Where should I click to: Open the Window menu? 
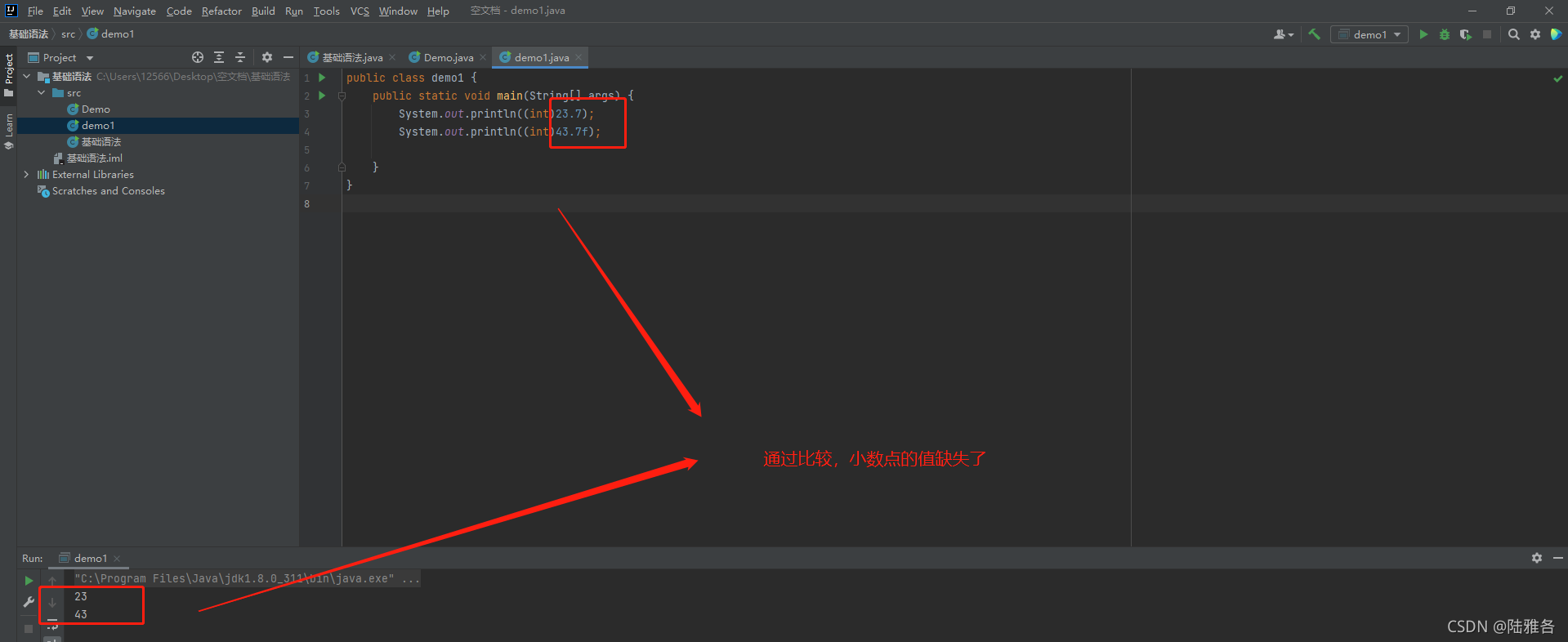(398, 11)
